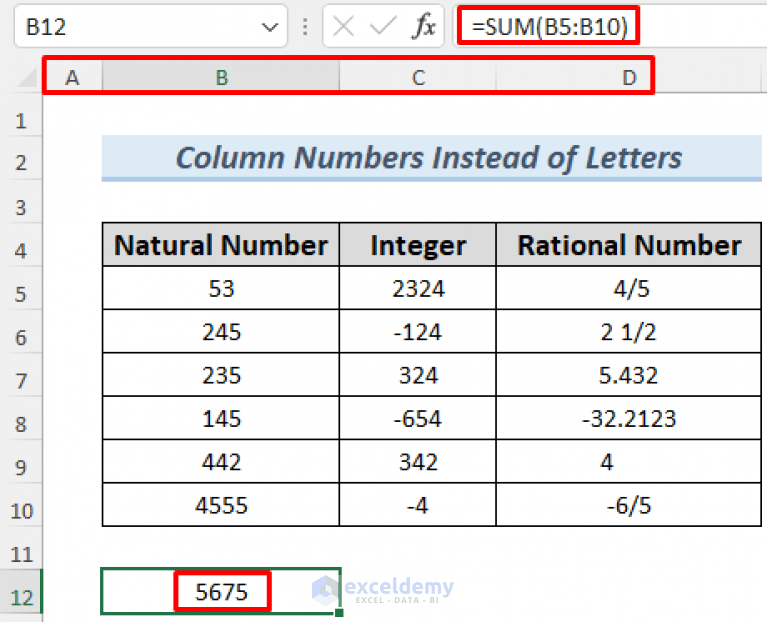Select the cell containing 2324
Screen dimensions: 767x622
418,288
